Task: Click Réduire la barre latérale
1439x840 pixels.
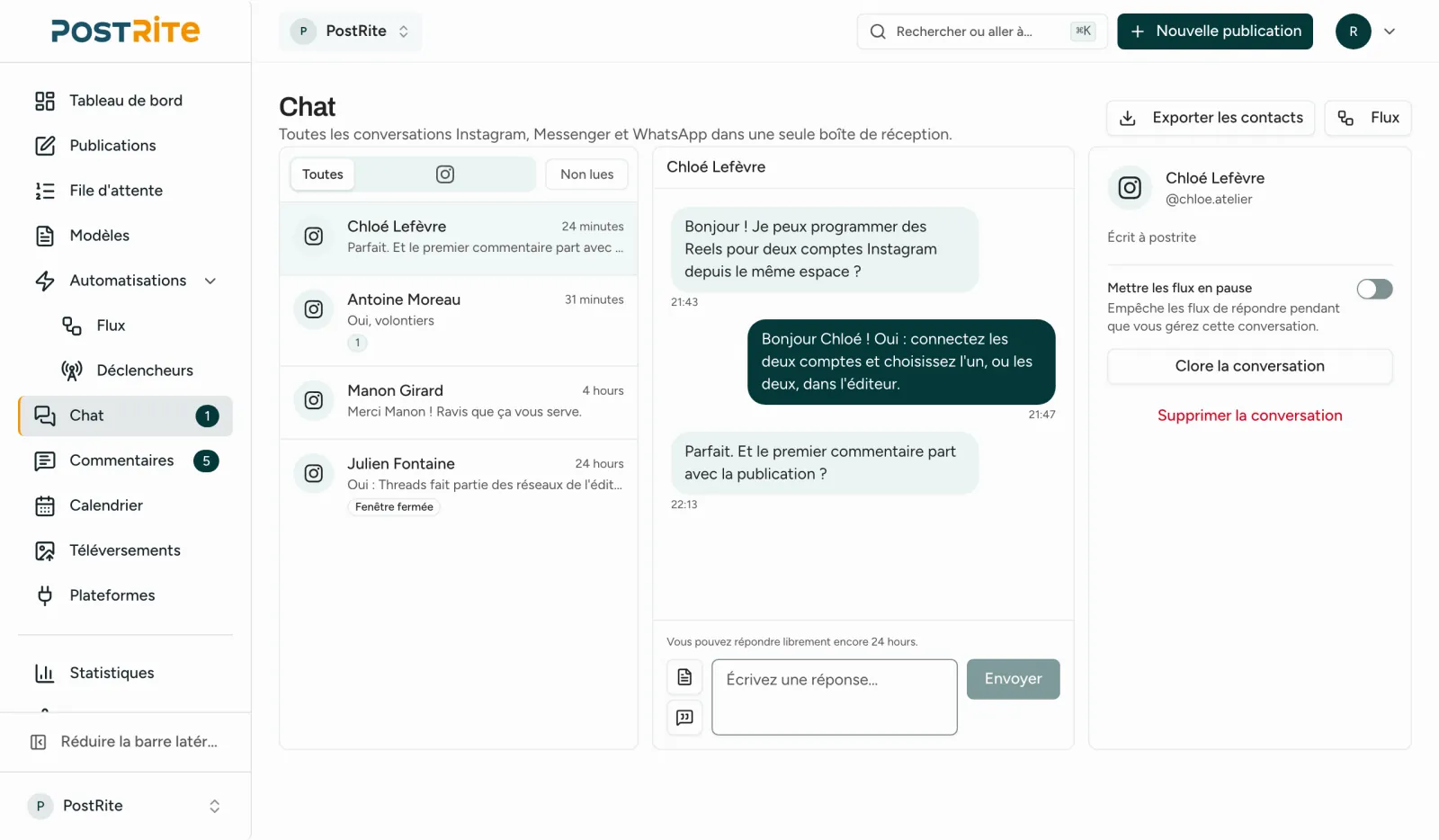Action: [x=125, y=742]
